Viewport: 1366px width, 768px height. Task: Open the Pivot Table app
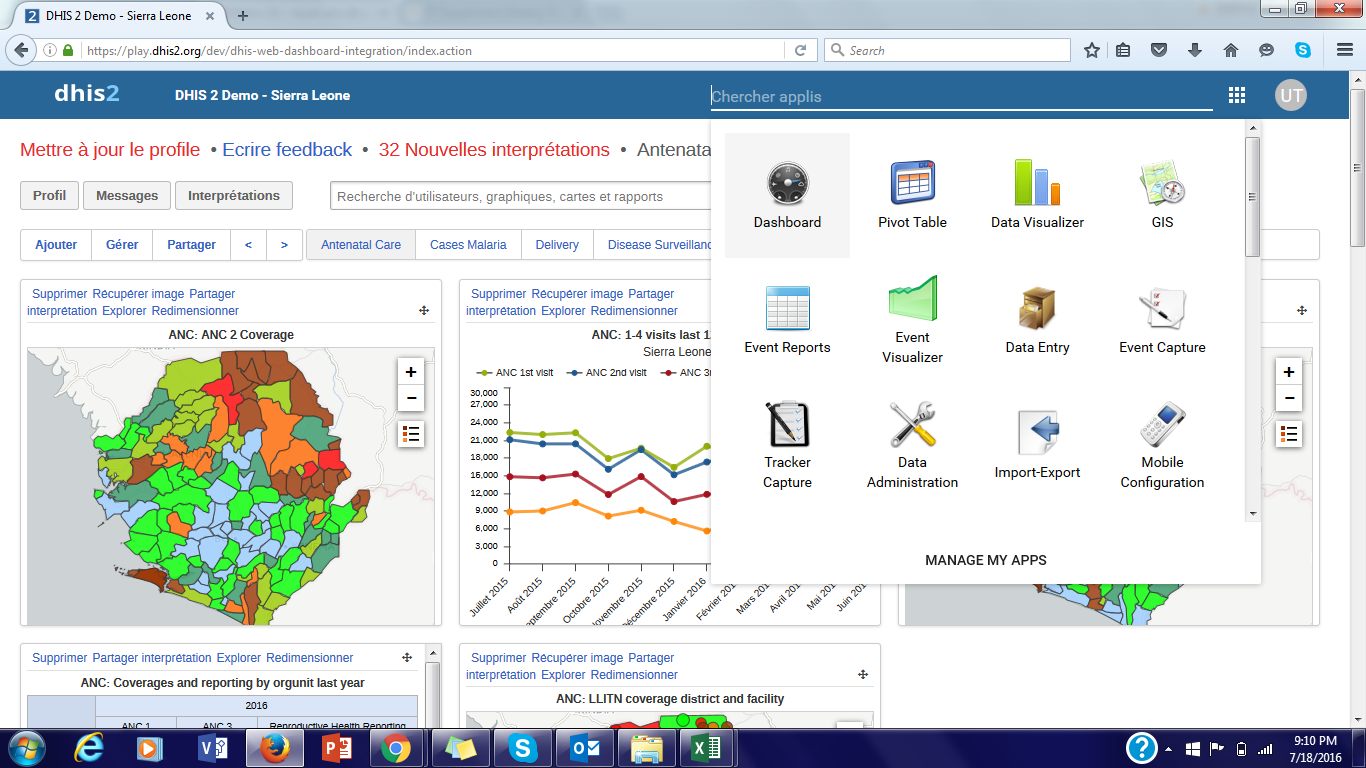(912, 195)
